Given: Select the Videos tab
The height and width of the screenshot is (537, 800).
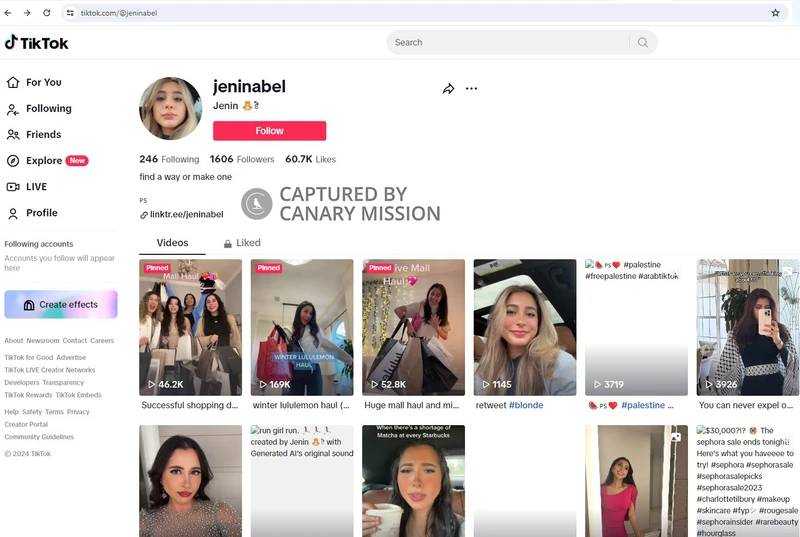Looking at the screenshot, I should (x=172, y=243).
